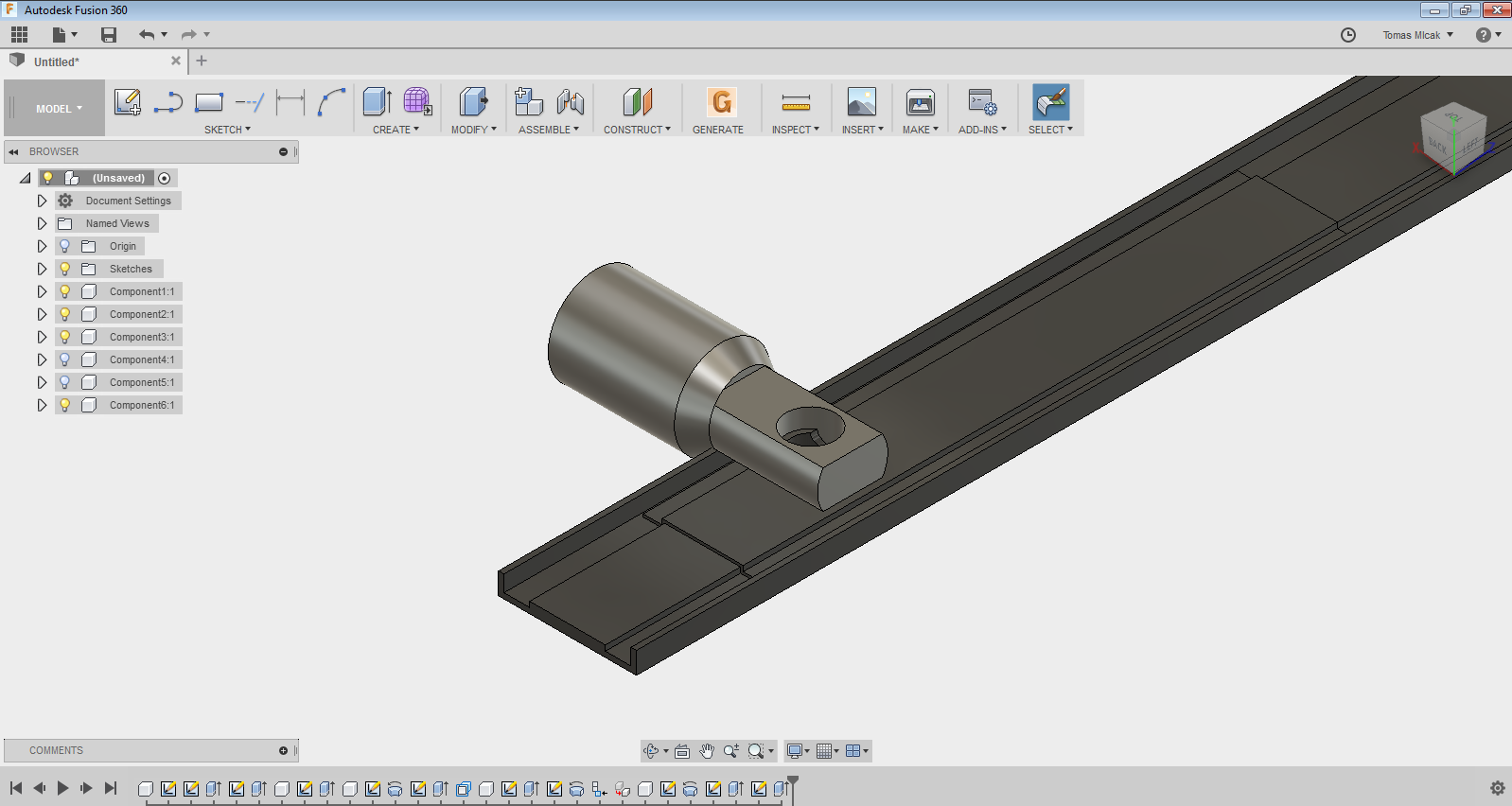Switch to the Untitled* document tab
Screen dimensions: 1512x806
click(57, 61)
